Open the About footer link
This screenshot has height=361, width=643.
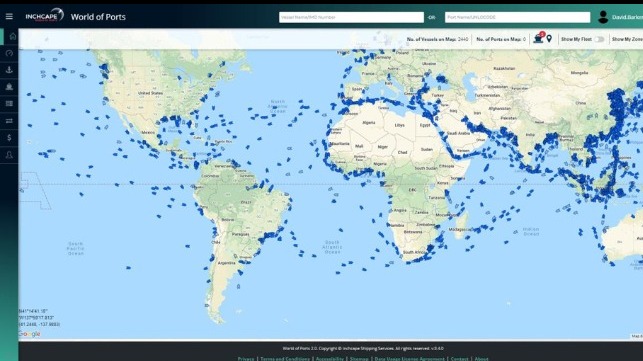(x=481, y=359)
